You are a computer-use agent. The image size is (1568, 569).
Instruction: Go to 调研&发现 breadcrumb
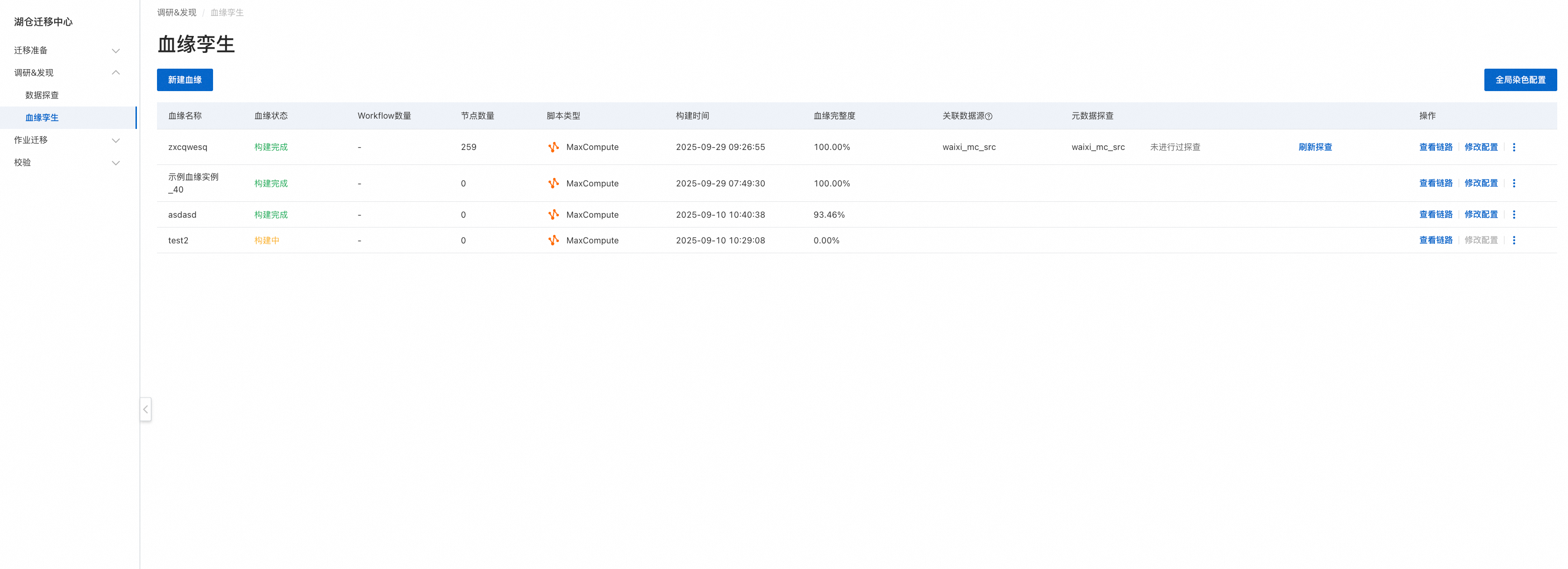[x=177, y=13]
